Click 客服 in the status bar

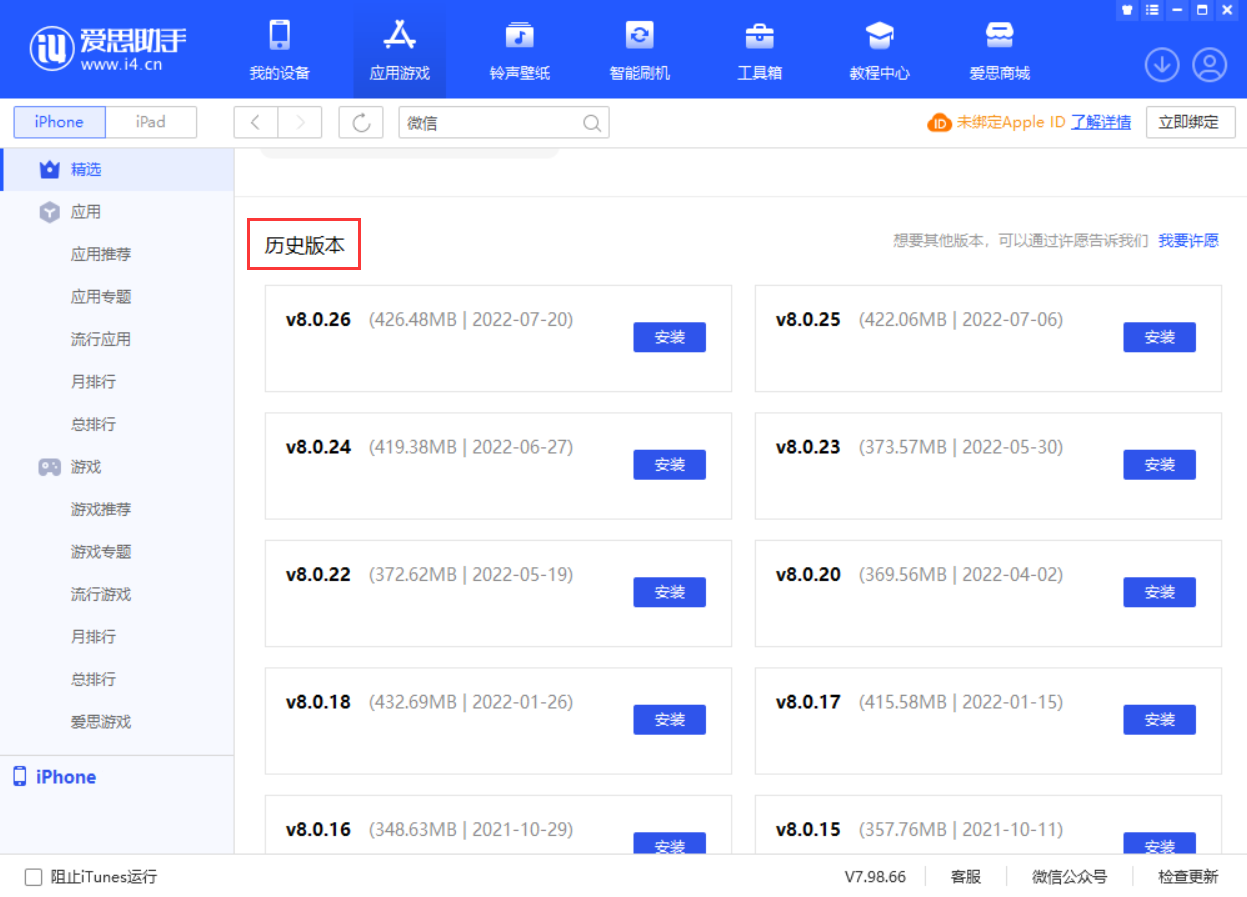[x=966, y=877]
